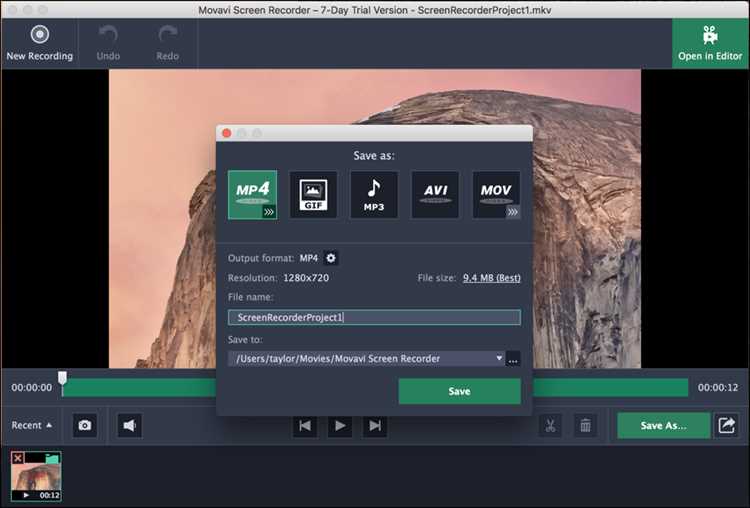Start a New Recording
This screenshot has height=508, width=750.
click(40, 44)
